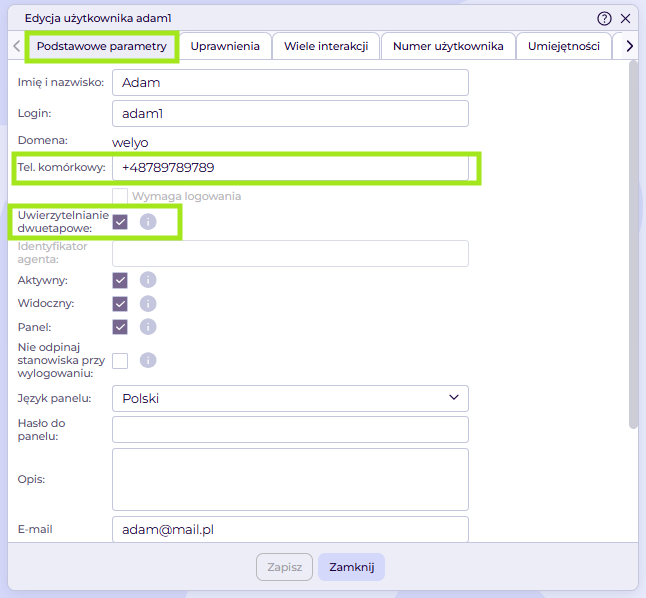The image size is (646, 598).
Task: Show info for Uwierzytelnianie dwuetapowe
Action: click(148, 222)
